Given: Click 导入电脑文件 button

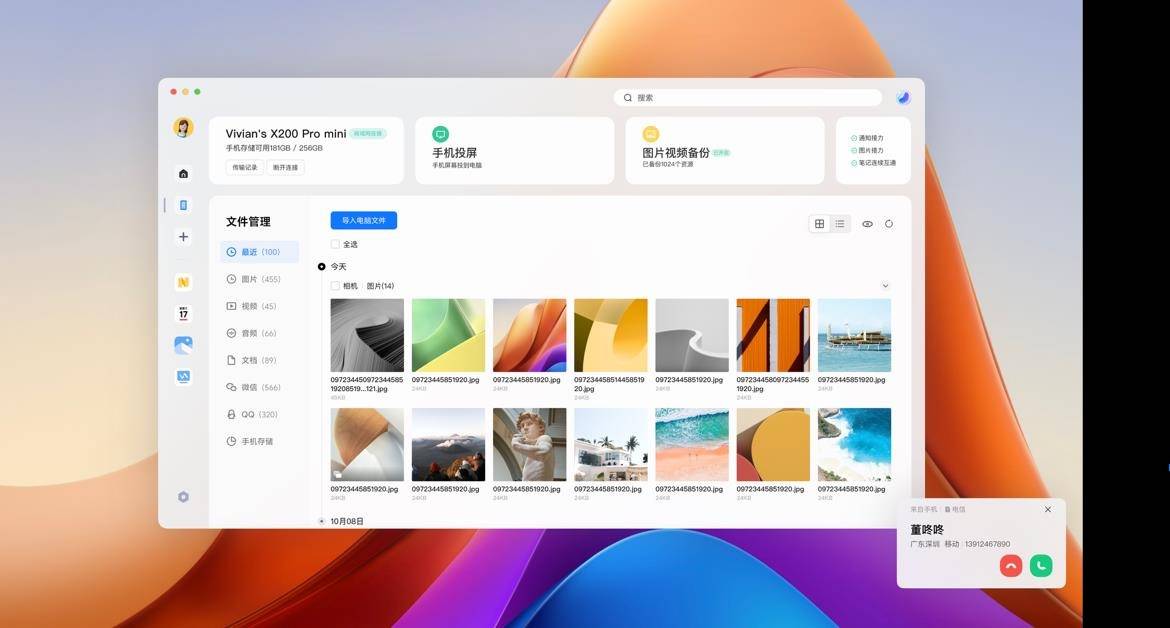Looking at the screenshot, I should click(x=363, y=221).
